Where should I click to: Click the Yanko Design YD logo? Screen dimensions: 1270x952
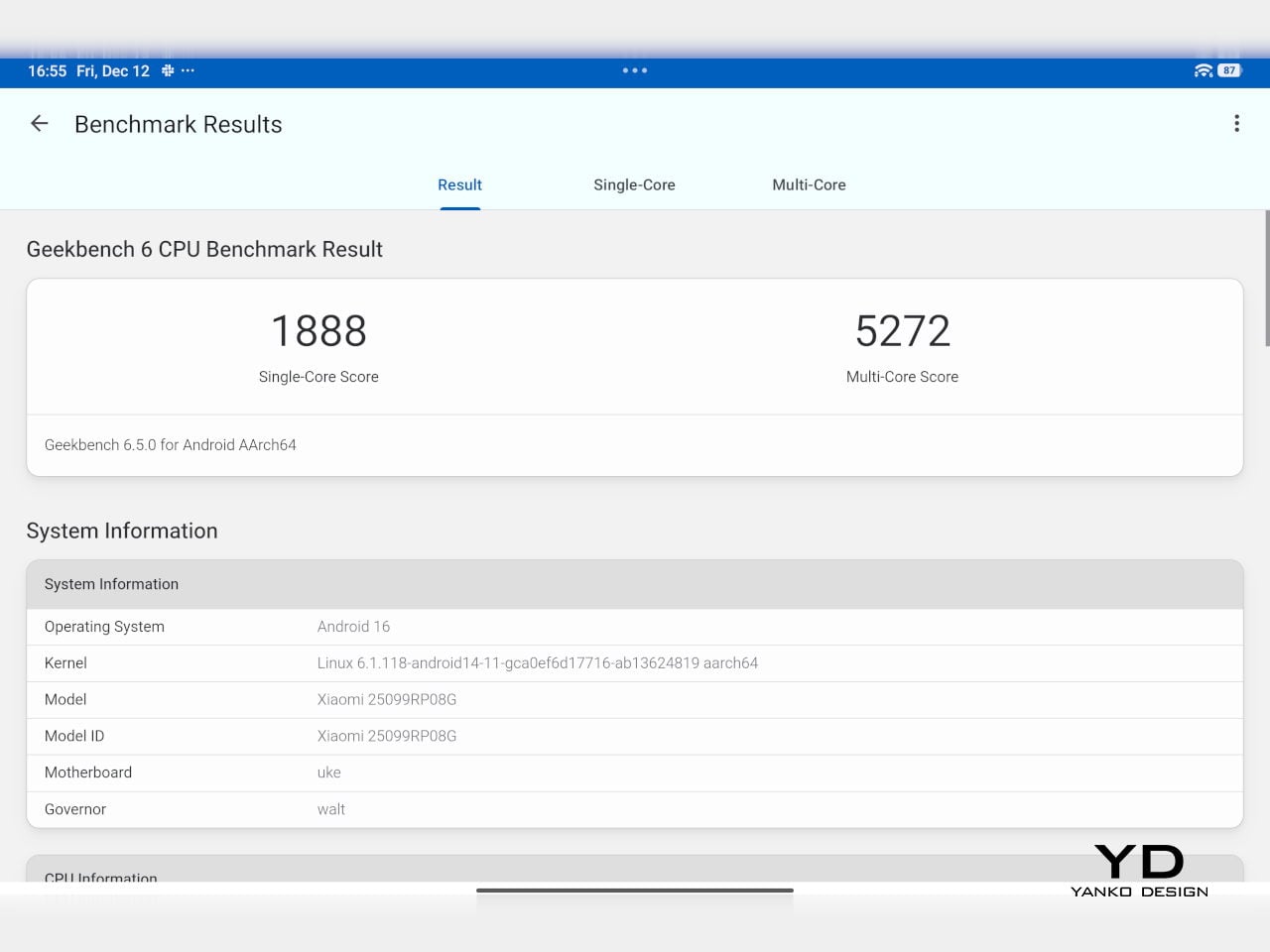pos(1139,871)
